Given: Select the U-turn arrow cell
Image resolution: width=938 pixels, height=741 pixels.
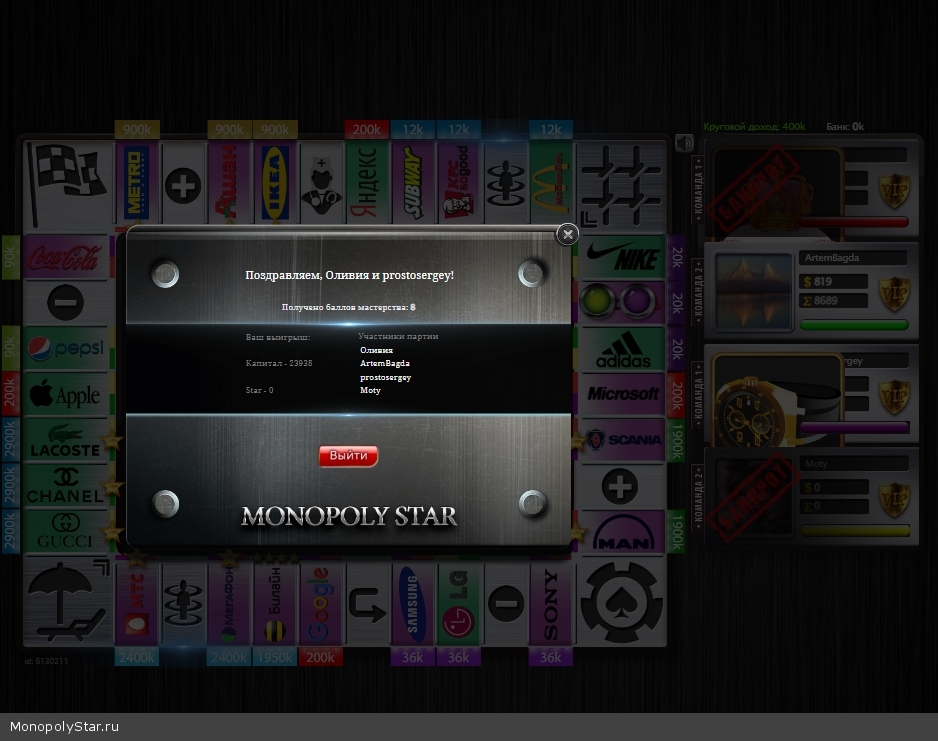Looking at the screenshot, I should click(x=367, y=604).
